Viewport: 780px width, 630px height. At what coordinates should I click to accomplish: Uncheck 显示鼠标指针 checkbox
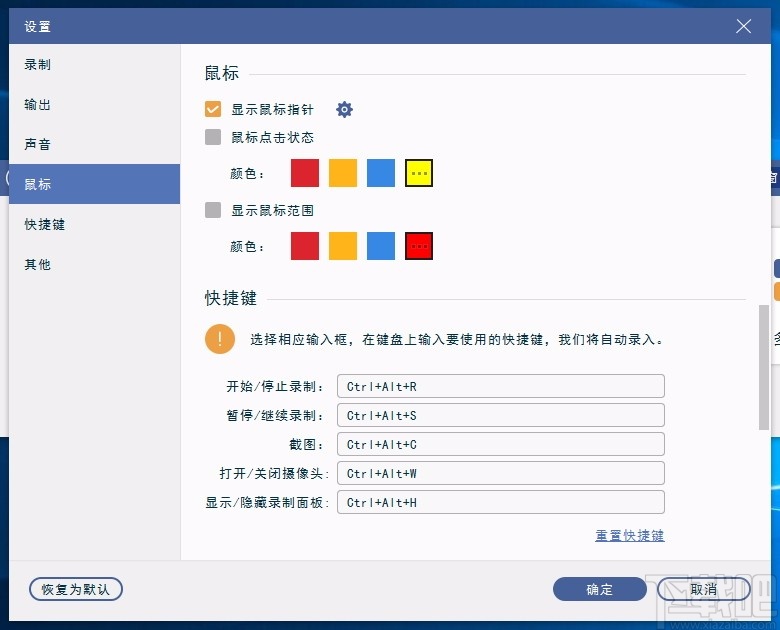[x=213, y=109]
